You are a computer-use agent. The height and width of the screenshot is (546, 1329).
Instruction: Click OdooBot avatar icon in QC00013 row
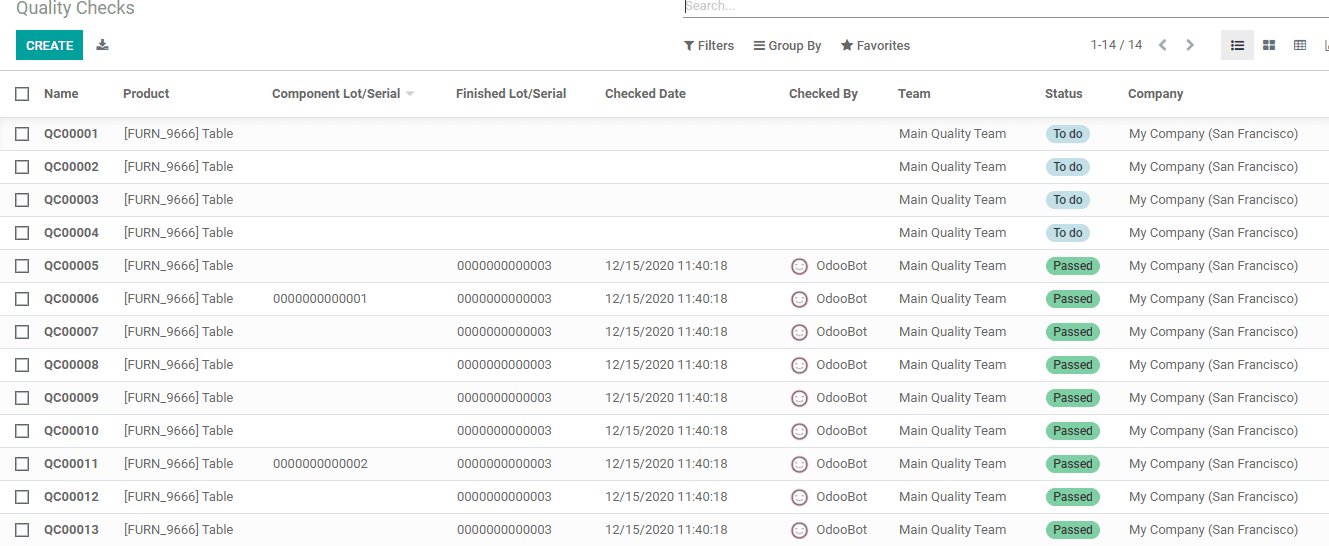[x=799, y=531]
